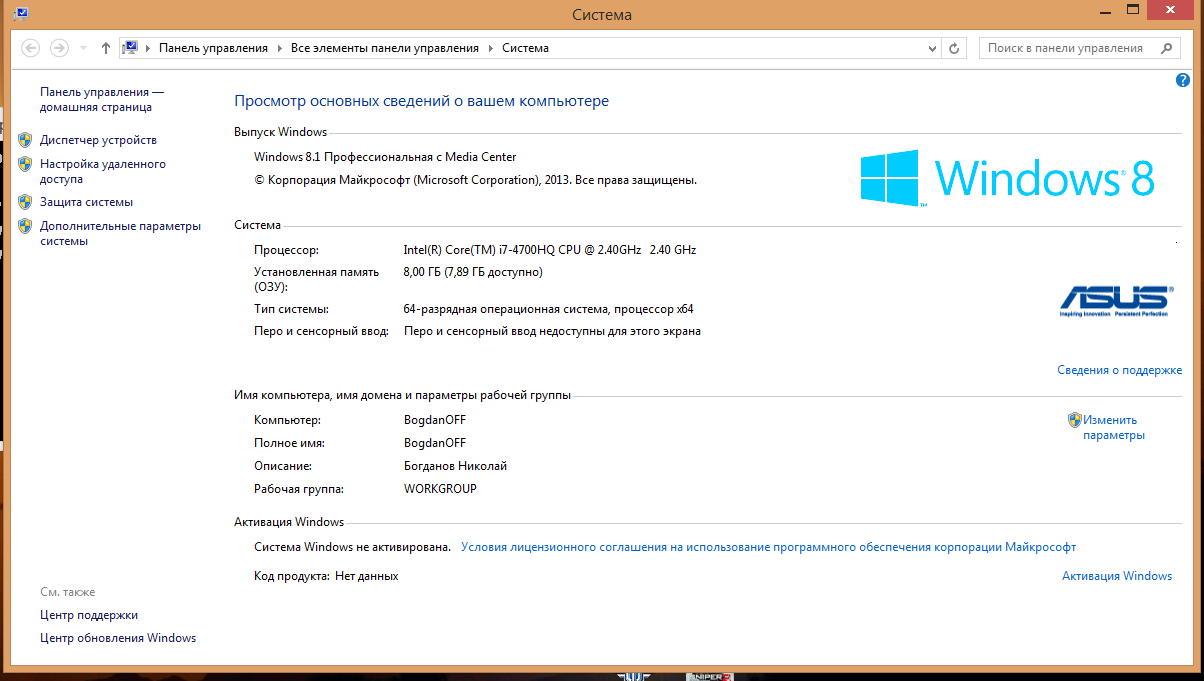1204x681 pixels.
Task: Click 'BogdanOFF' in the 'Компьютер' row
Action: pyautogui.click(x=435, y=420)
